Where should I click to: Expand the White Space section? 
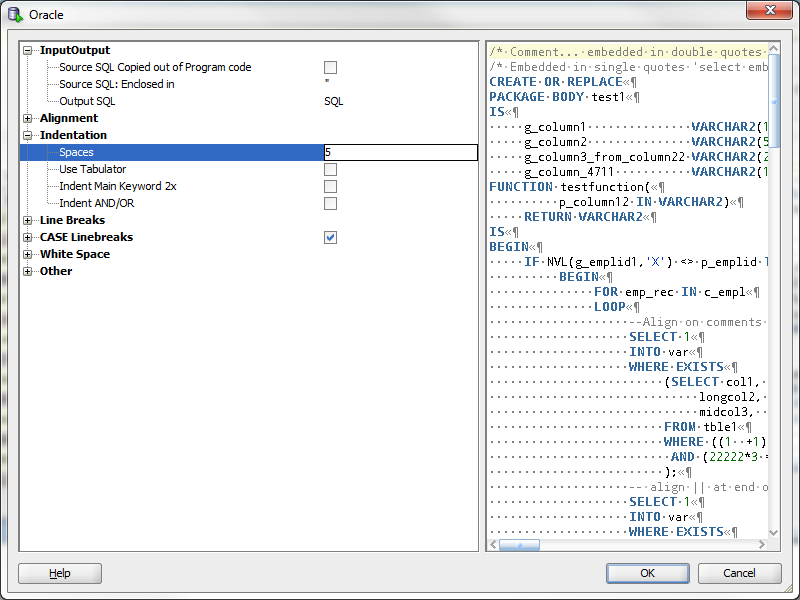[x=26, y=254]
